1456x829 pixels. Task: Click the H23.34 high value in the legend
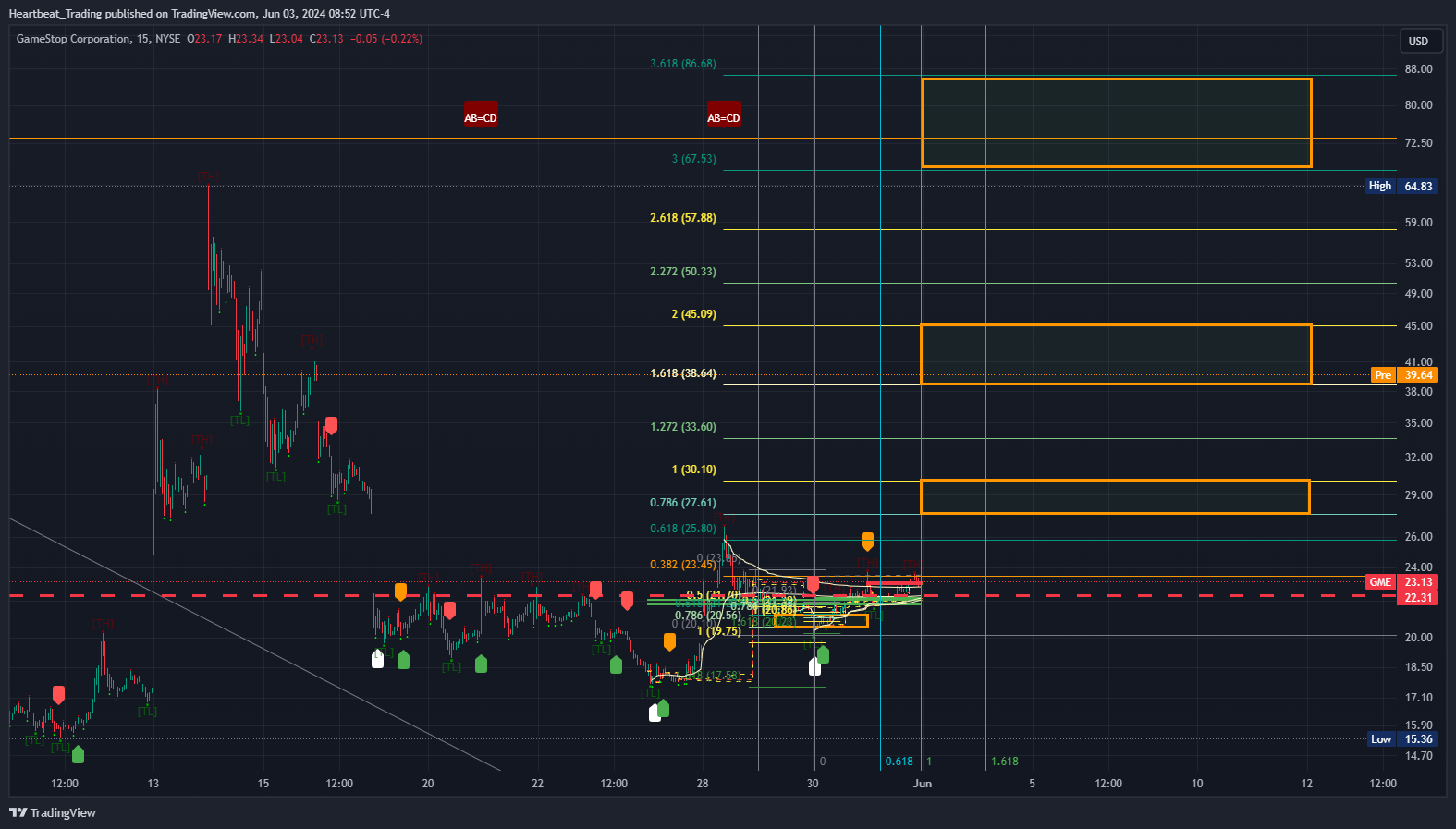coord(245,39)
